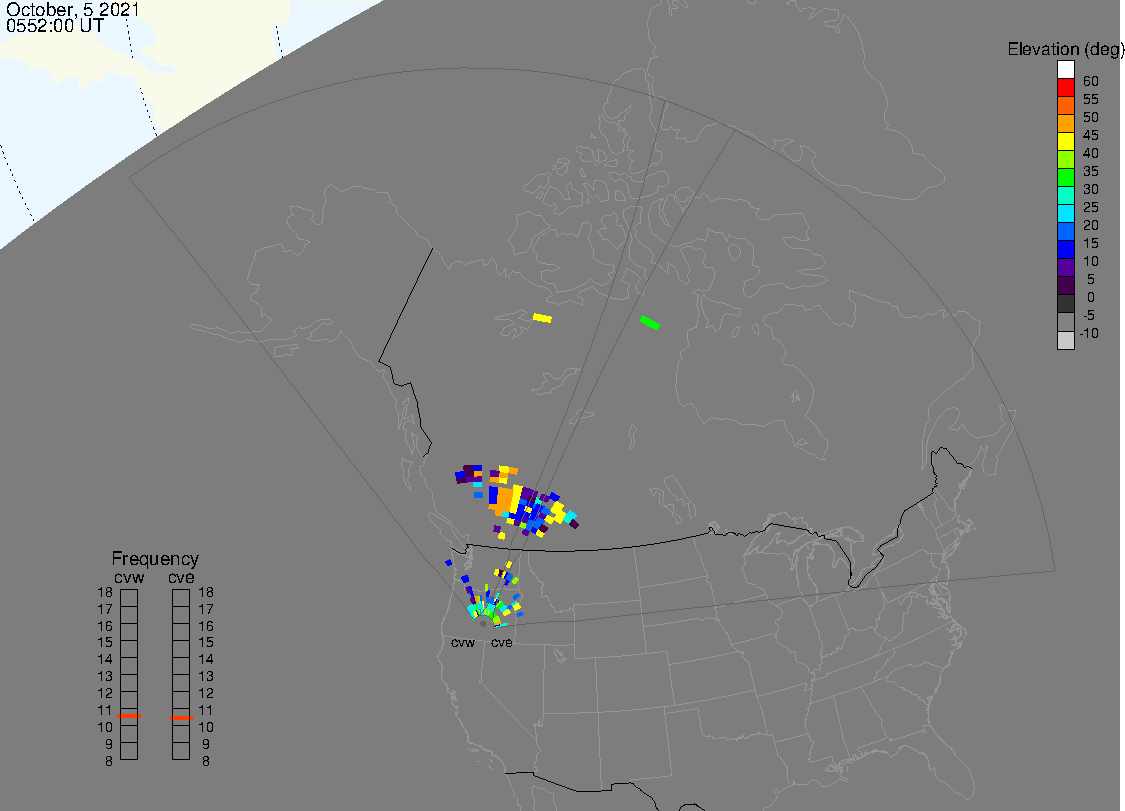Click the red frequency marker on cve bar
Screen dimensions: 1125x811
tap(181, 718)
